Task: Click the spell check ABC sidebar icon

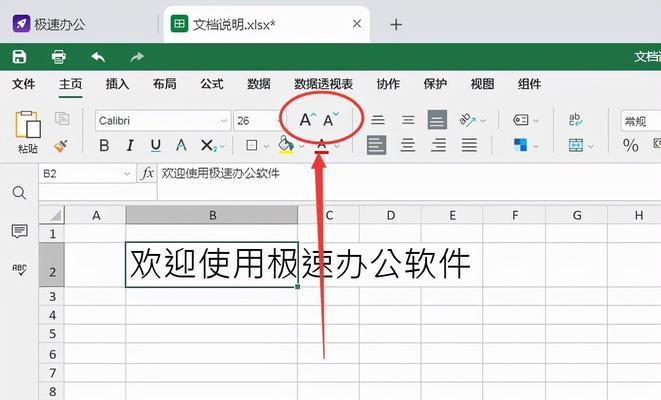Action: click(x=19, y=268)
